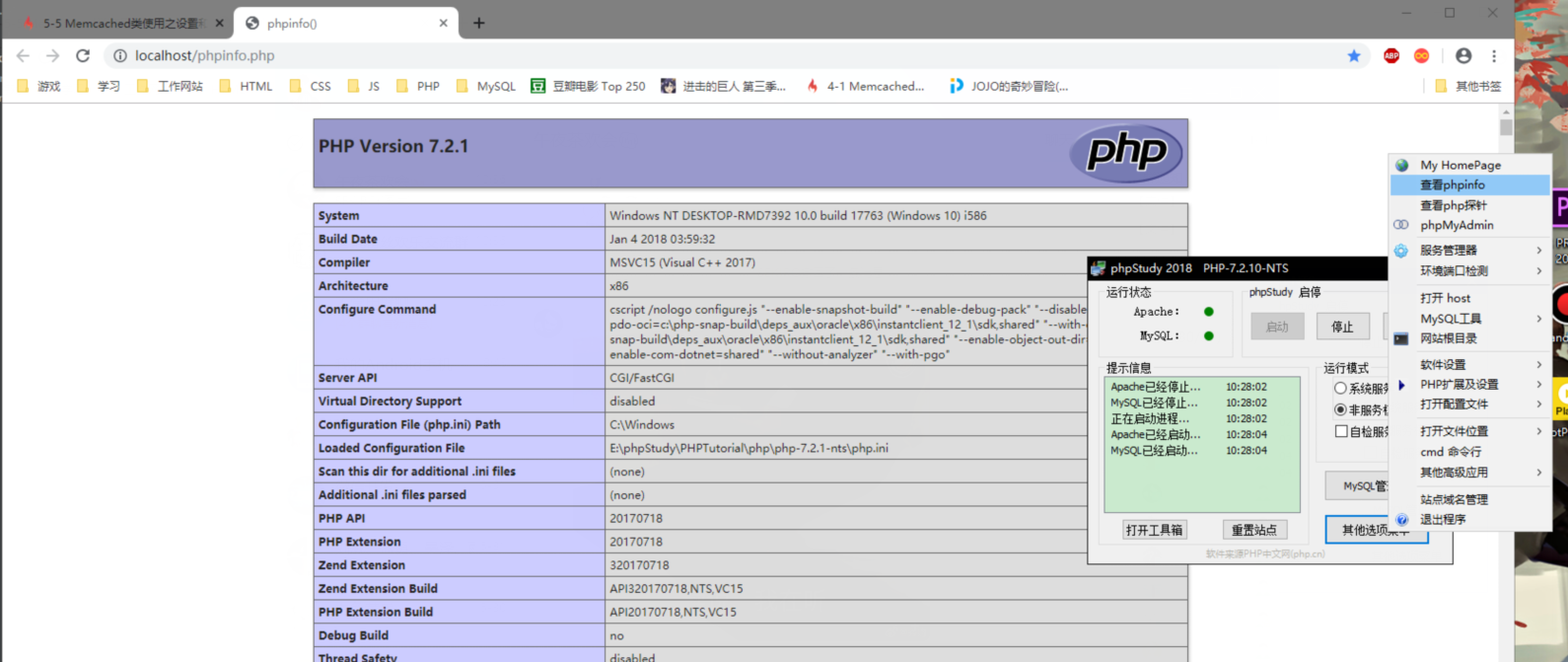Open the 其他书签 folder
Image resolution: width=1568 pixels, height=662 pixels.
(1467, 87)
